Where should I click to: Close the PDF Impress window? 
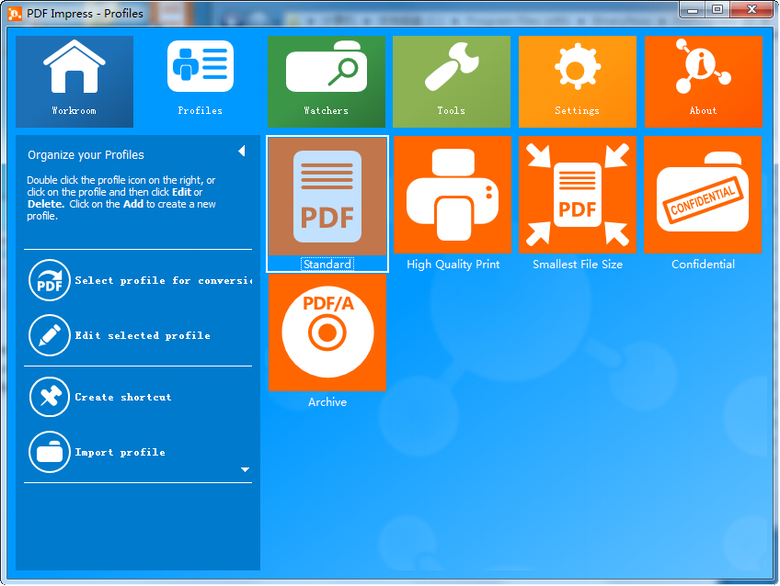tap(752, 10)
